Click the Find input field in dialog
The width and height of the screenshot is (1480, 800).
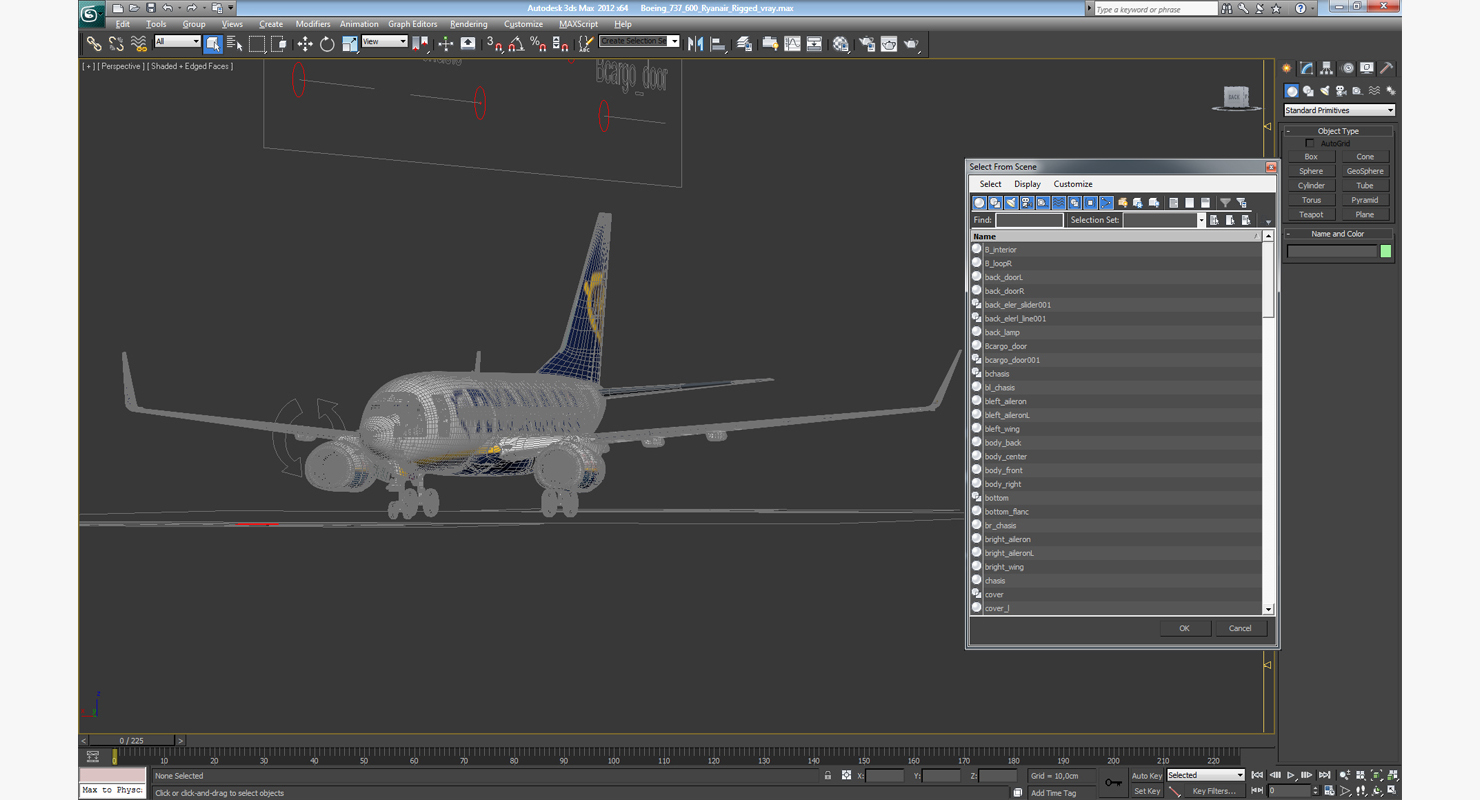tap(1029, 220)
